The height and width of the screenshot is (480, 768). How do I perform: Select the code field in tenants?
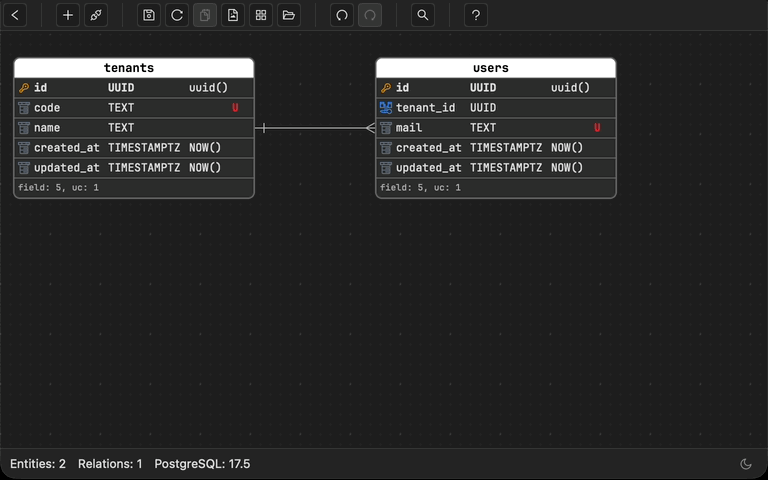(47, 108)
